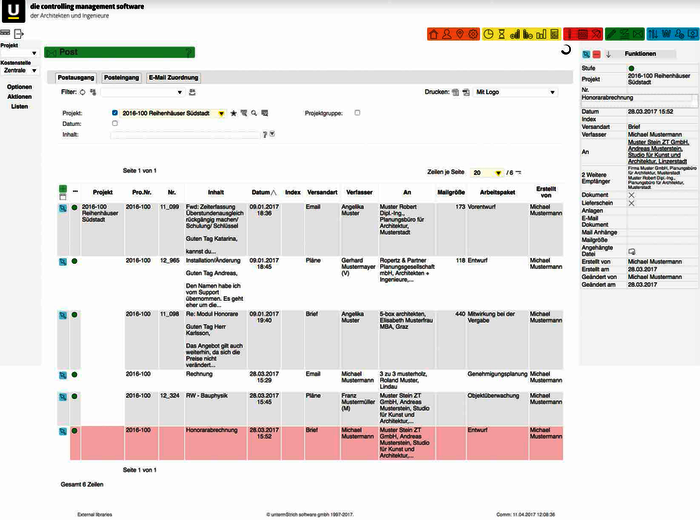Open the monitor icon in blue toolbar

click(x=693, y=34)
